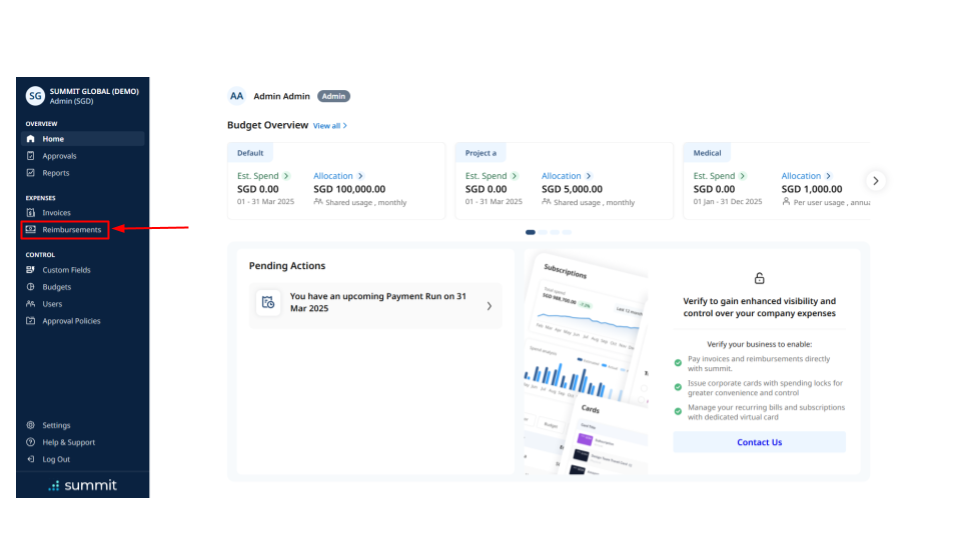Click the Users people icon
Screen dimensions: 960x540
pyautogui.click(x=31, y=304)
